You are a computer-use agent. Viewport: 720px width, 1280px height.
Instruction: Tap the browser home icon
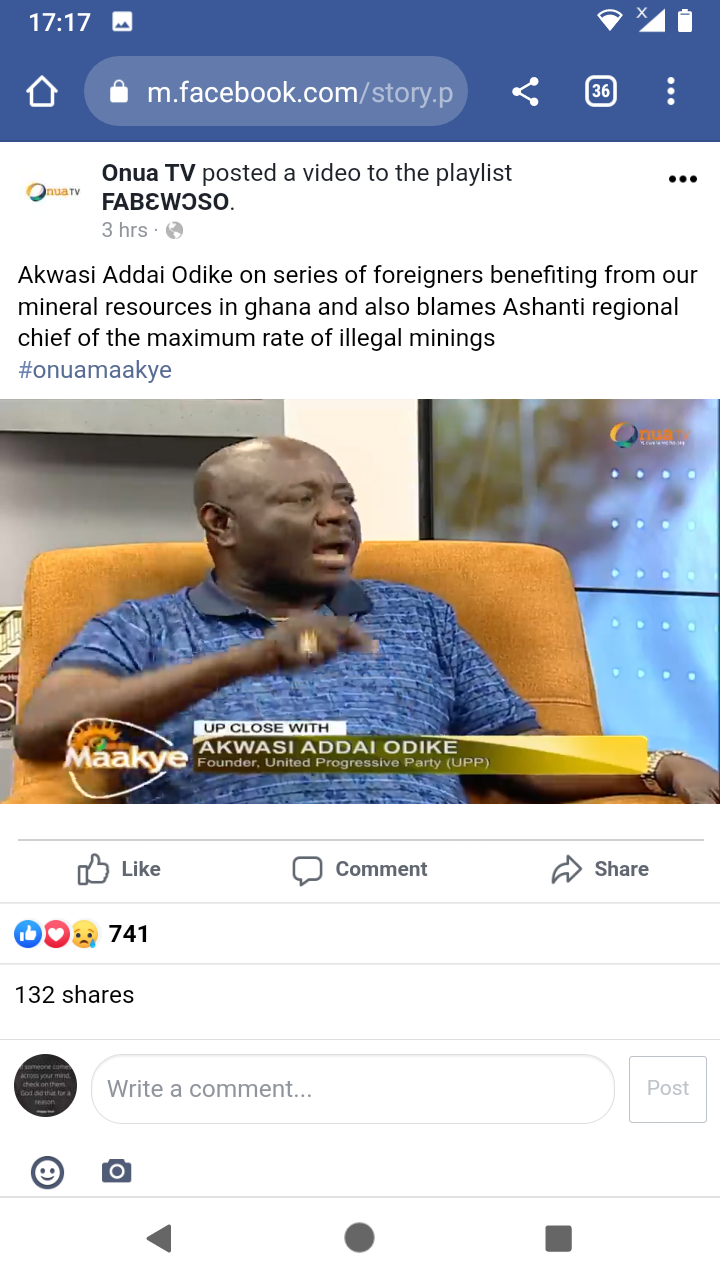(42, 92)
